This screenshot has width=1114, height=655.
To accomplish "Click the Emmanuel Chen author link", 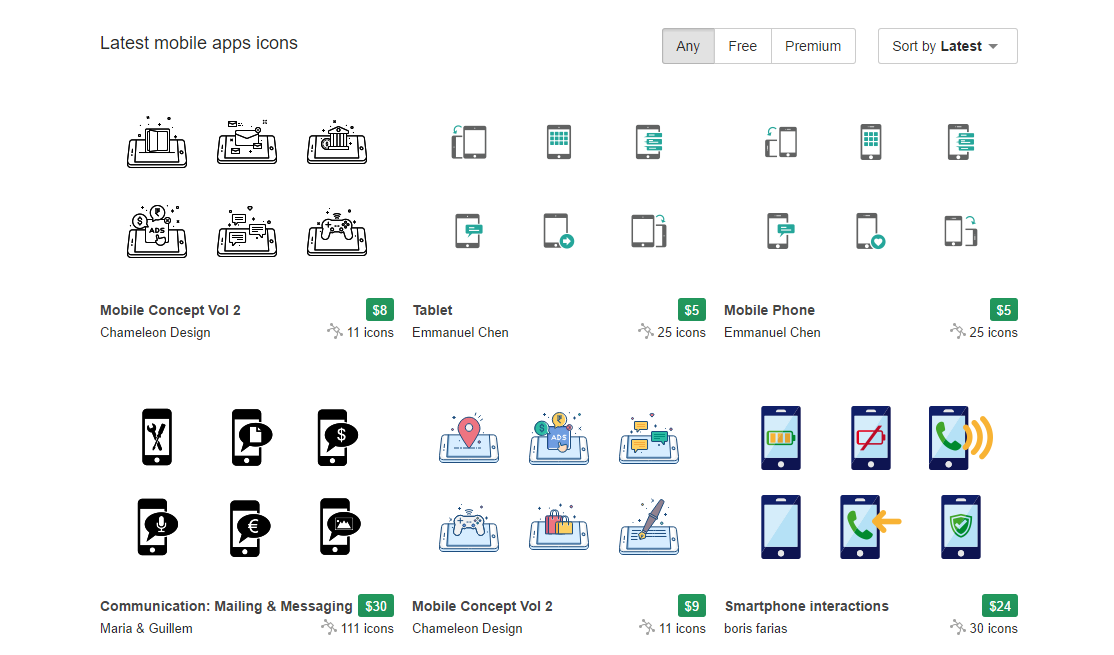I will 459,332.
